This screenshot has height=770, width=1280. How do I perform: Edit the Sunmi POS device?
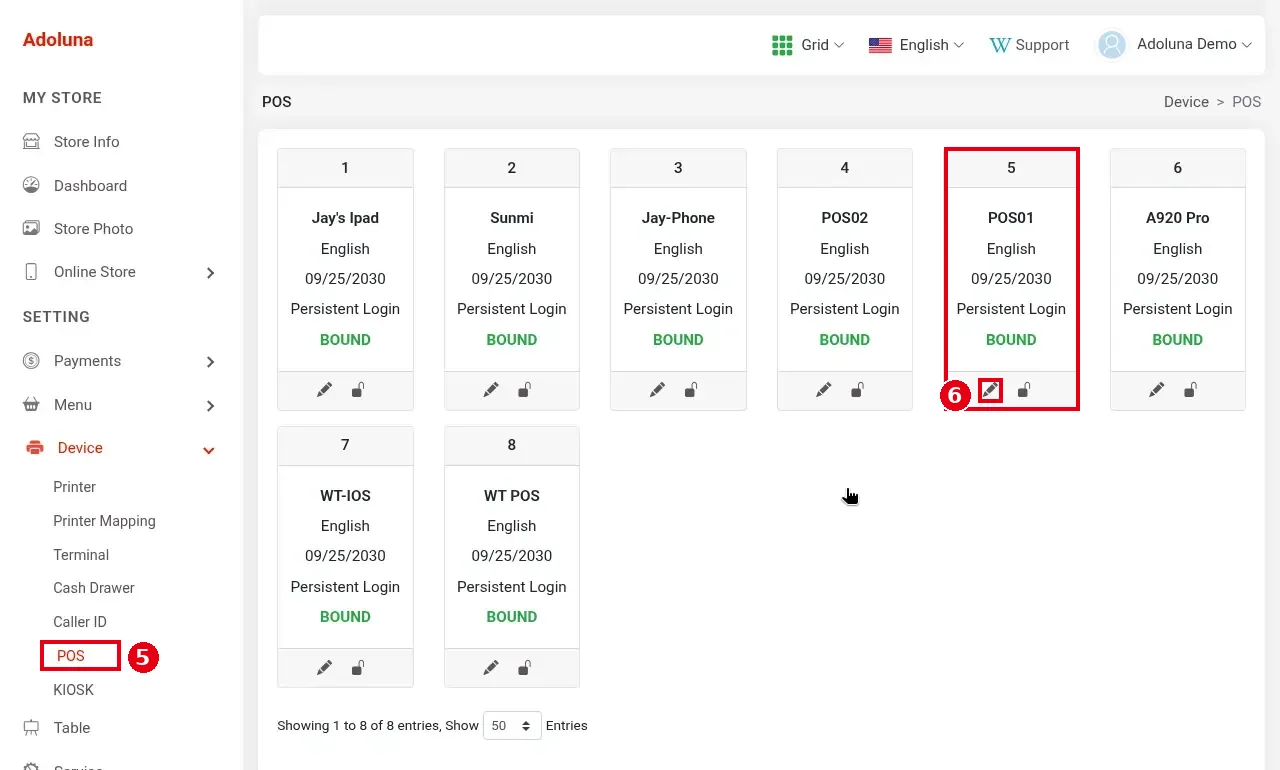pos(491,390)
